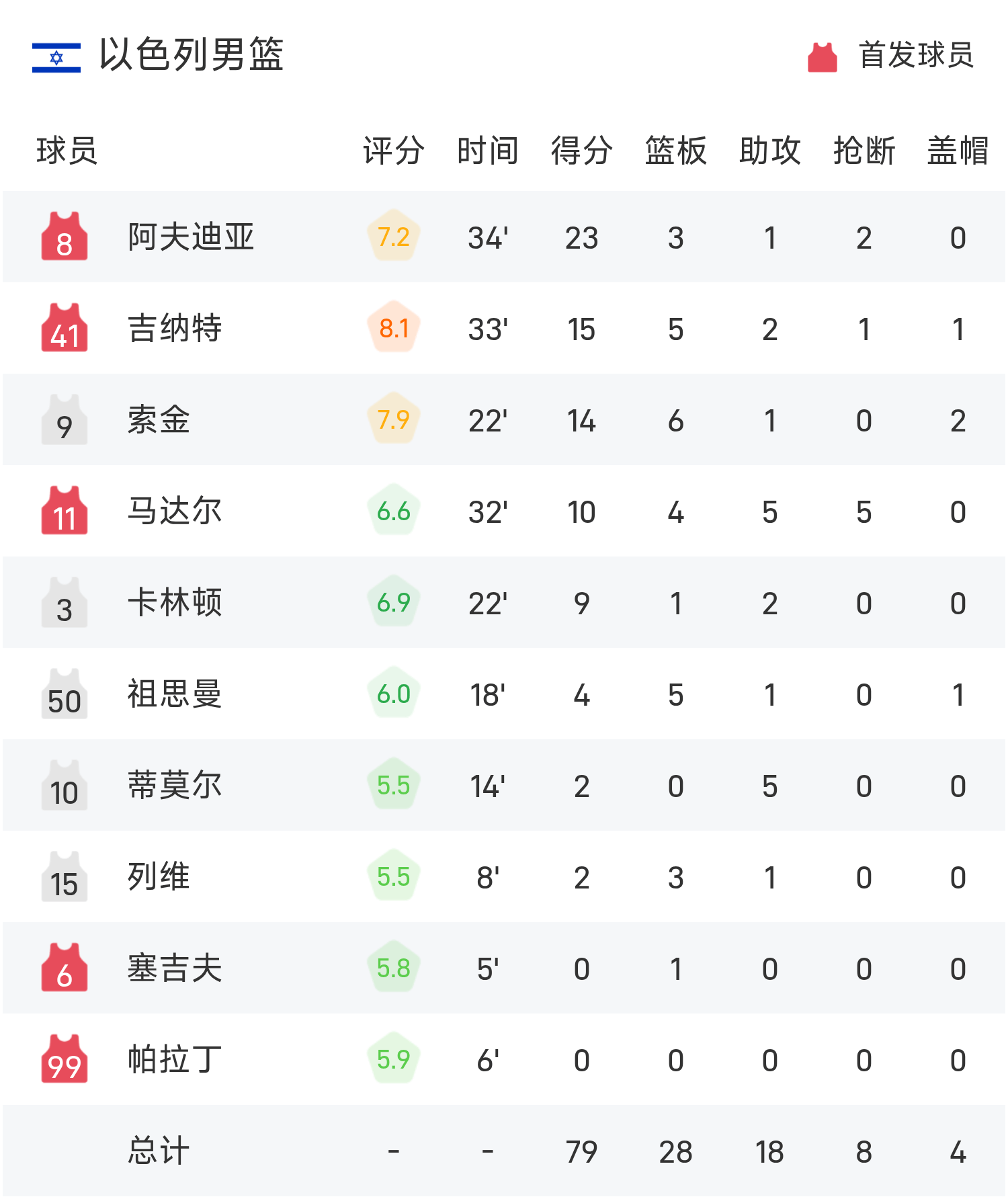Click the number 99 red jersey icon
Screen dimensions: 1008x1199
click(65, 1059)
